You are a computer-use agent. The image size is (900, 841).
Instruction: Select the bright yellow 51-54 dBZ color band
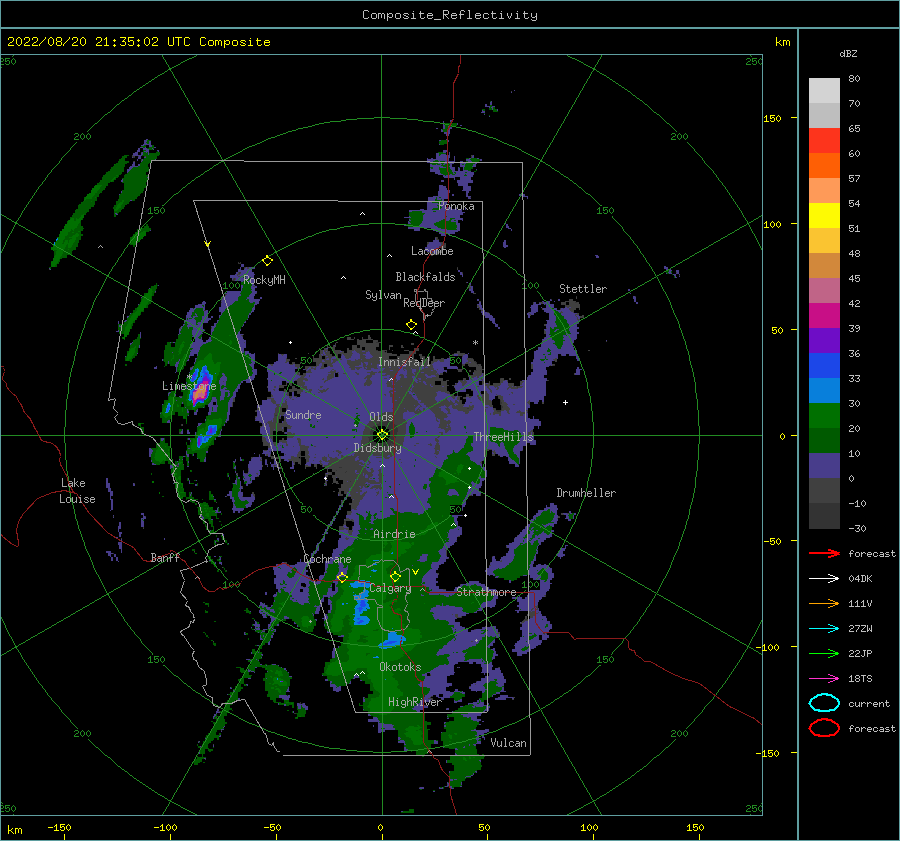(824, 215)
